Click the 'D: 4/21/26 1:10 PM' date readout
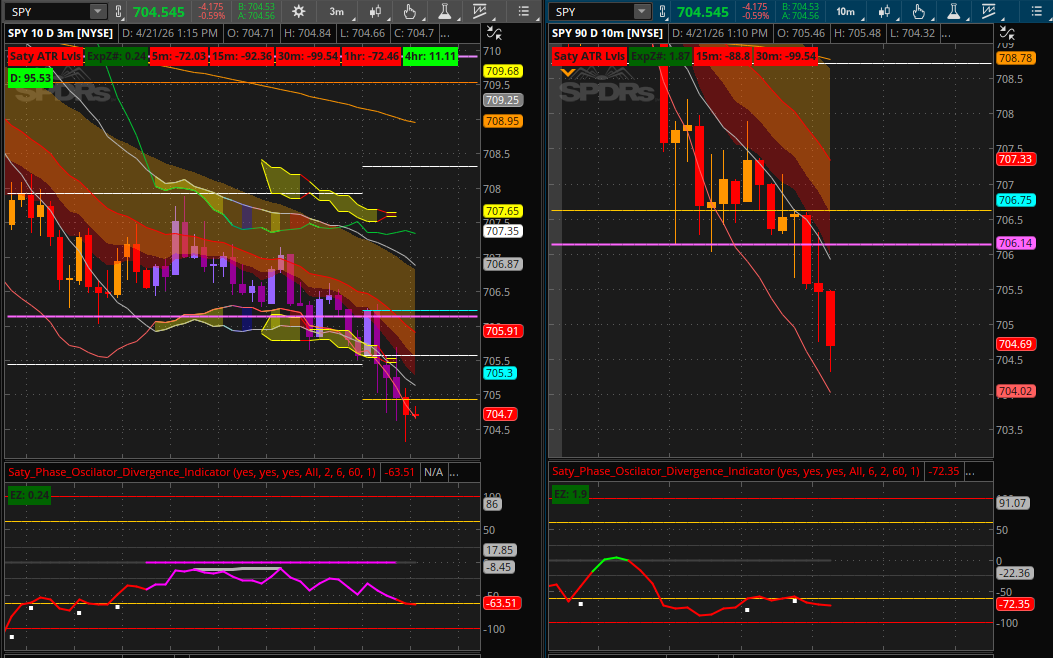Screen dimensions: 1053x658 click(x=720, y=33)
